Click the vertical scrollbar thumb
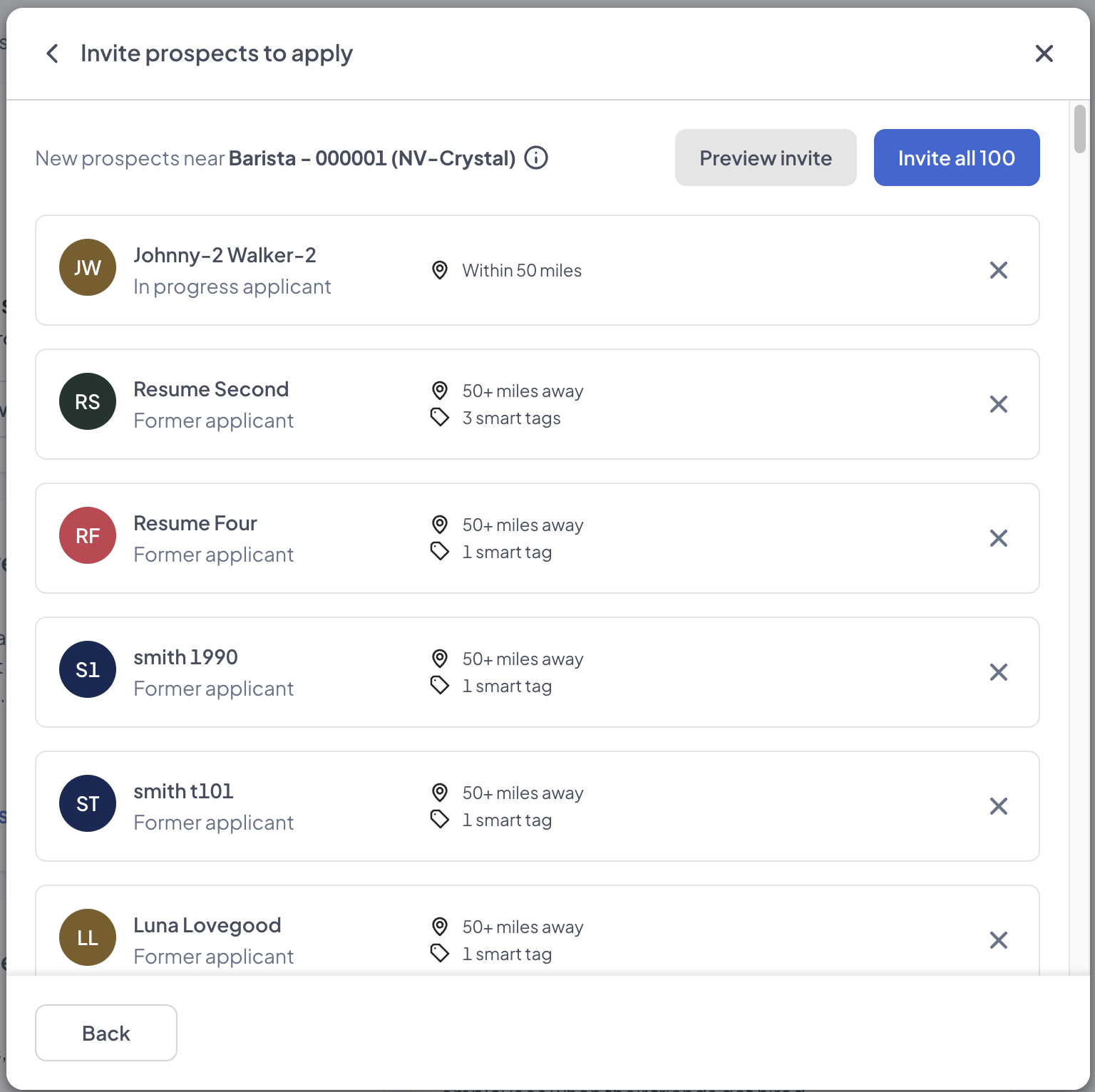Screen dimensions: 1095x1092 point(1080,129)
